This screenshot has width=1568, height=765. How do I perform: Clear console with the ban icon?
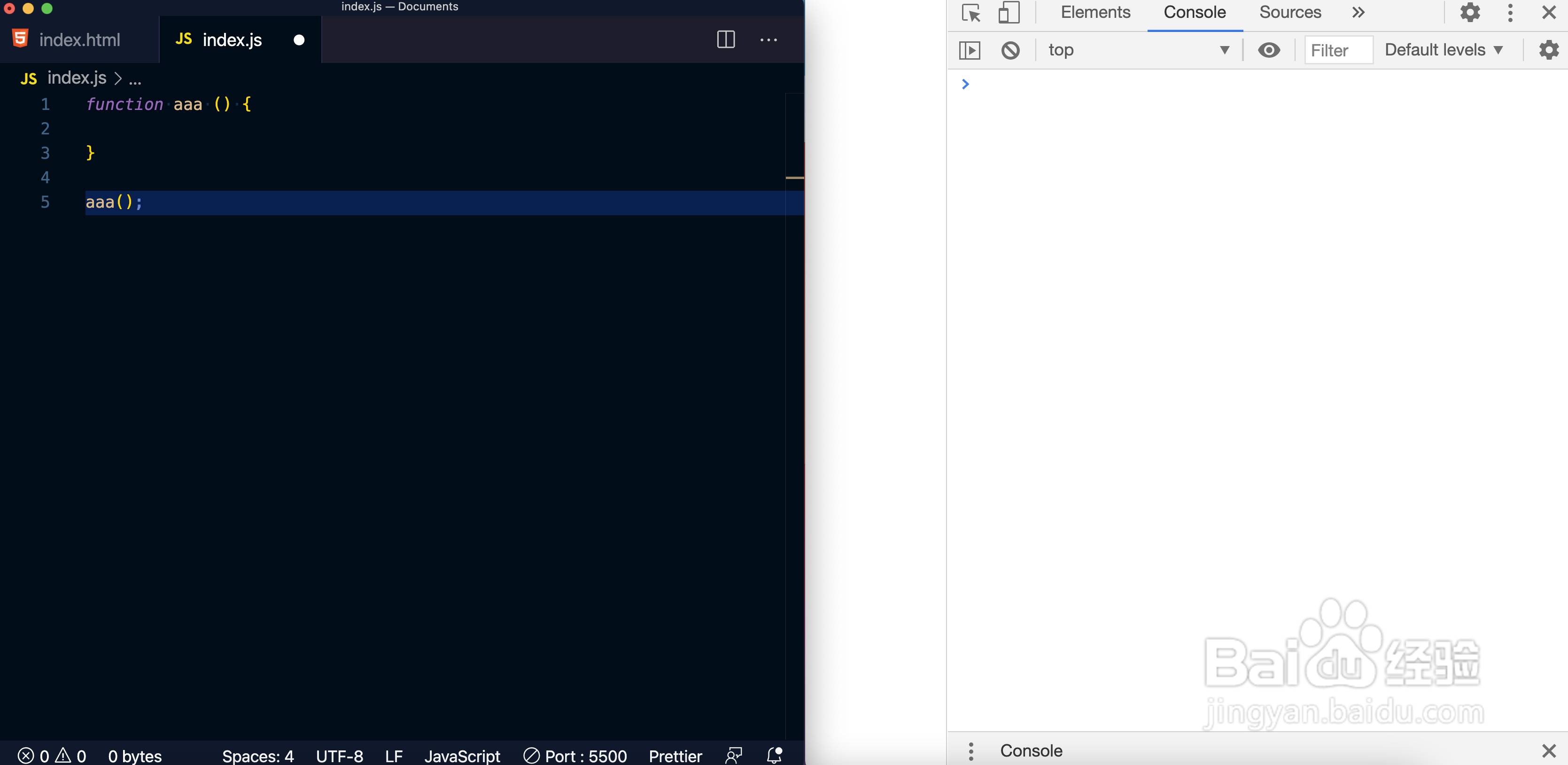[1010, 50]
